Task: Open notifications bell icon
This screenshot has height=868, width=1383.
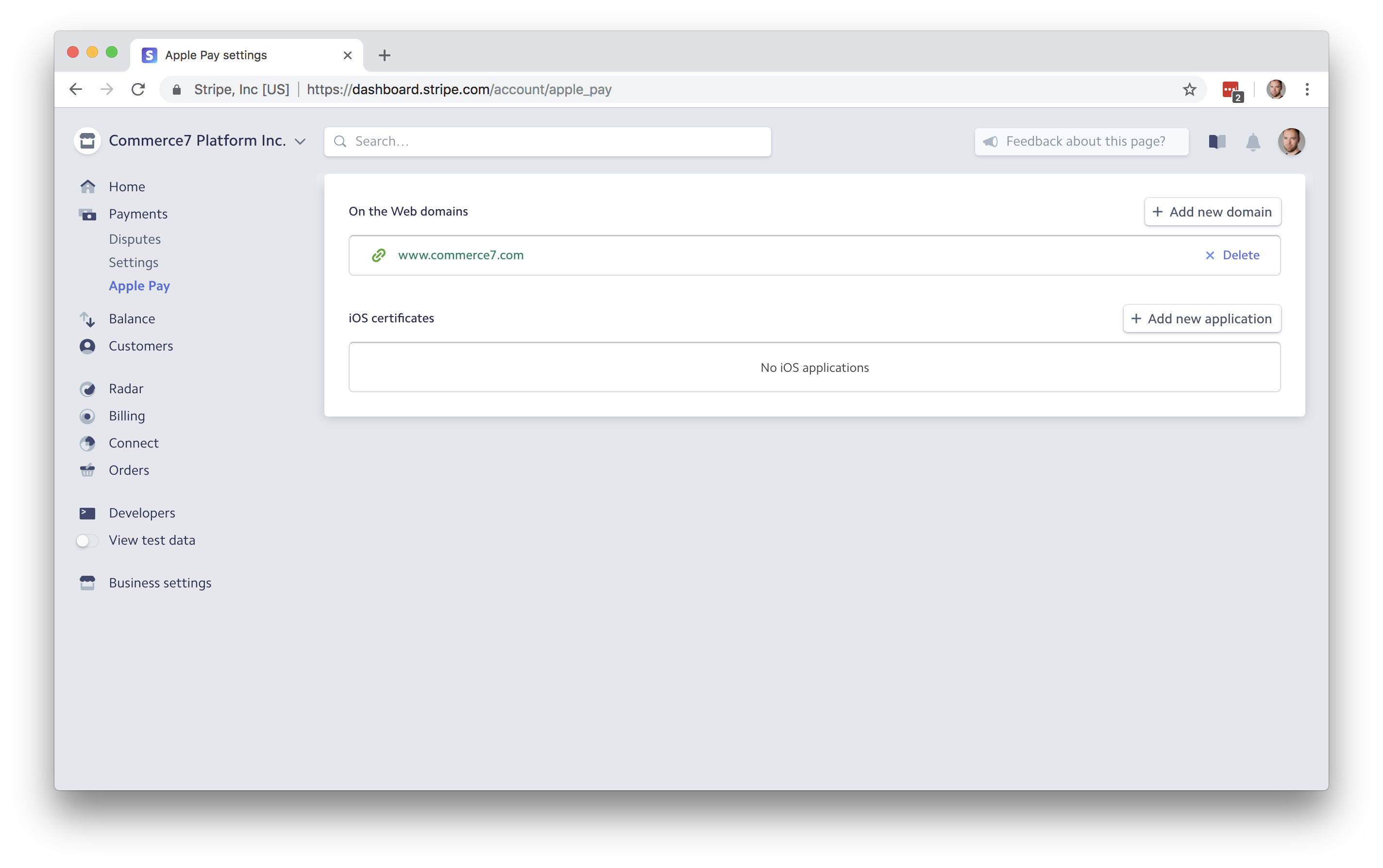Action: (1253, 142)
